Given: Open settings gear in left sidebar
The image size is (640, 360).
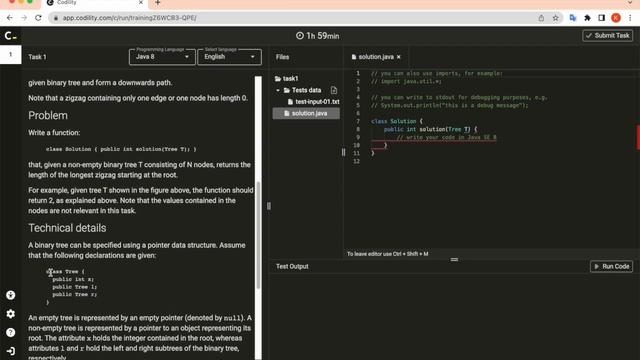Looking at the screenshot, I should tap(11, 314).
